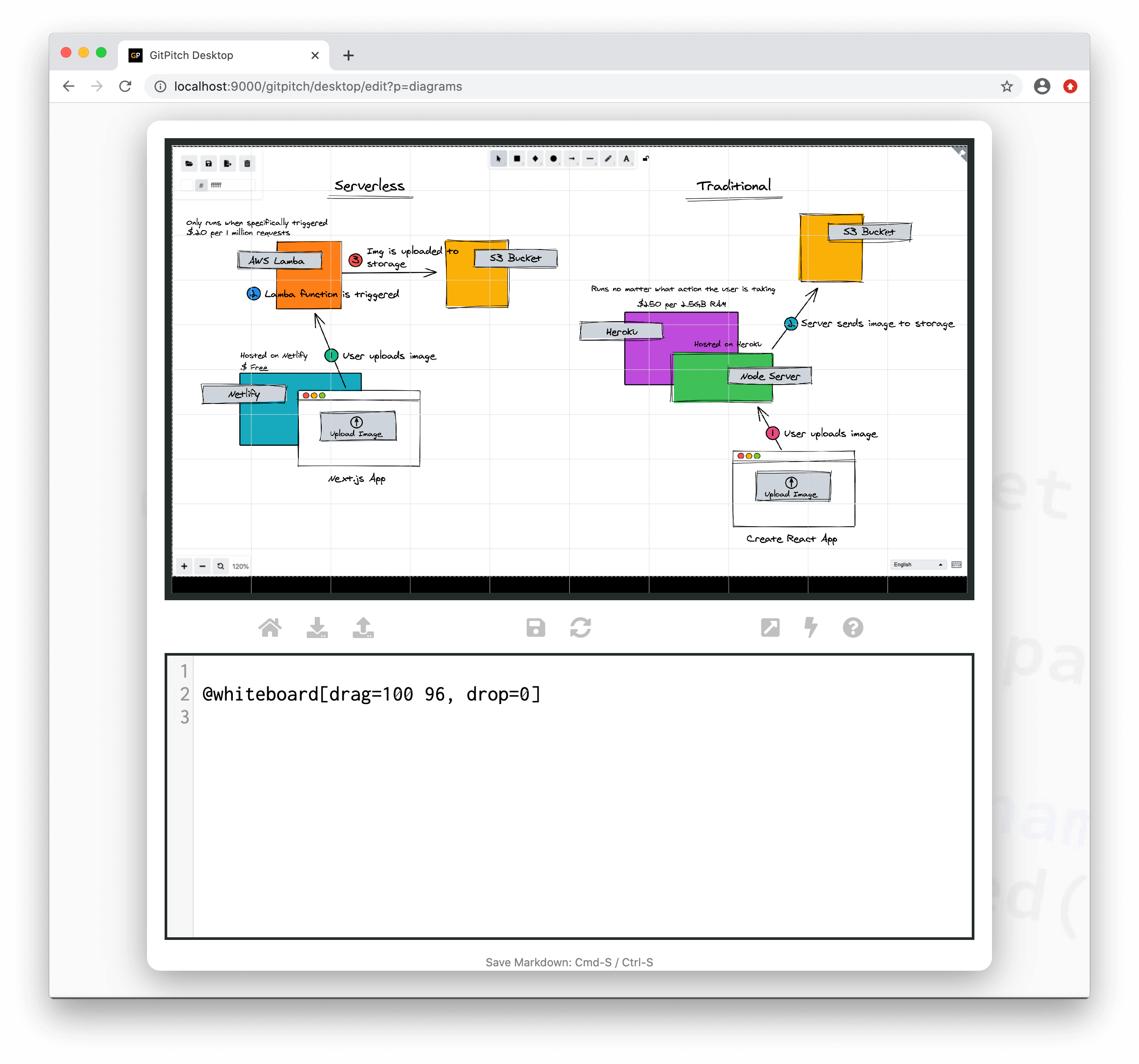Select the Heroku label box
The width and height of the screenshot is (1139, 1064).
(x=621, y=332)
